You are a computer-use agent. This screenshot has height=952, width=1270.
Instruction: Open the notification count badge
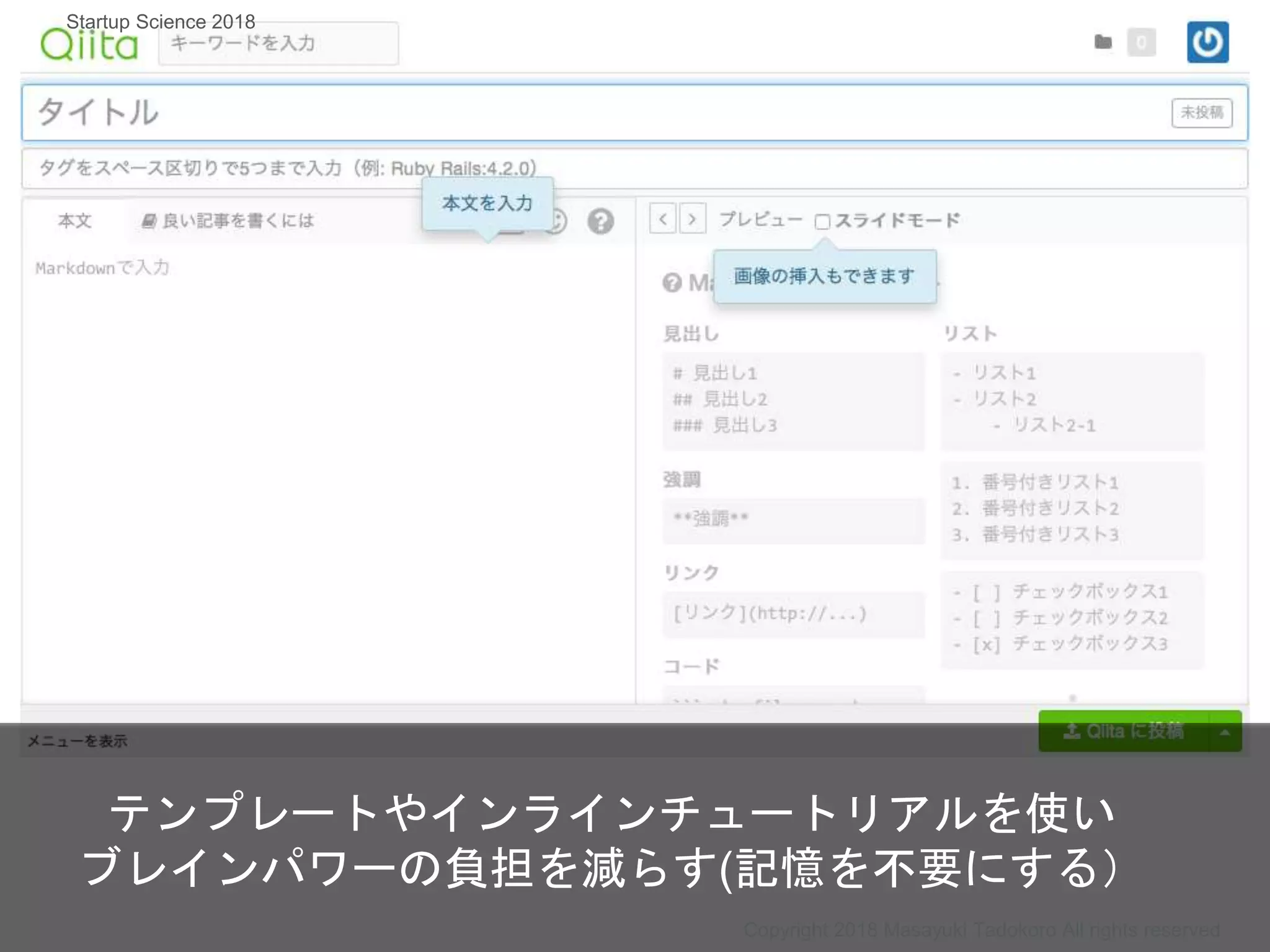1141,43
